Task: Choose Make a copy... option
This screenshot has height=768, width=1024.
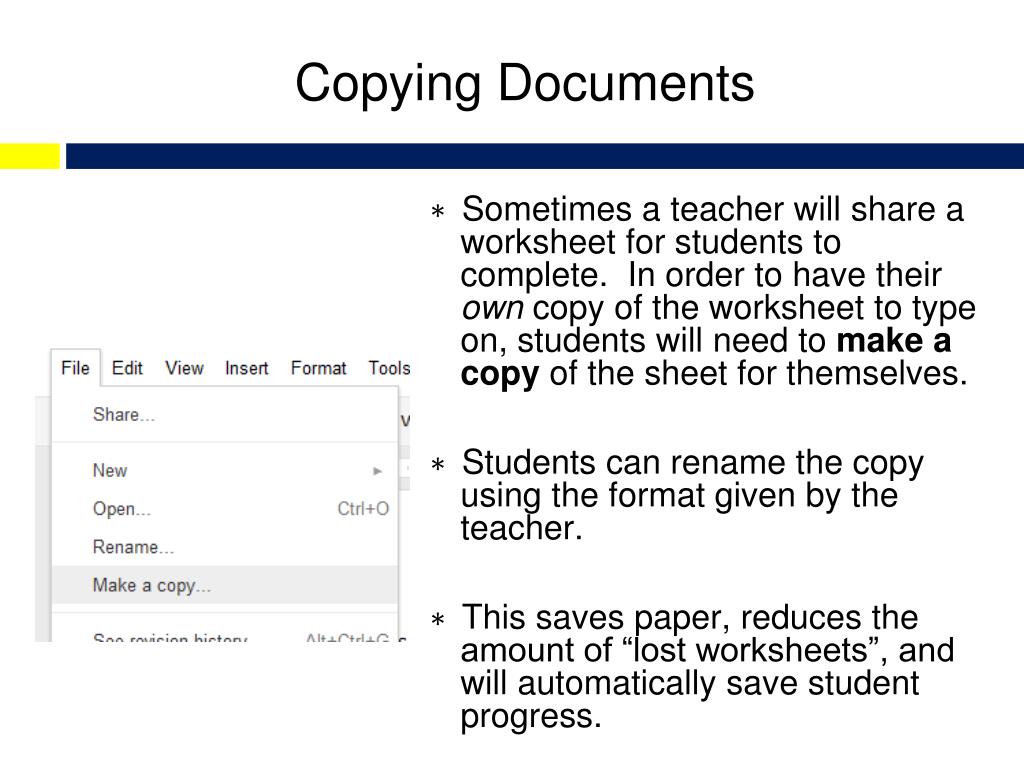Action: coord(225,585)
